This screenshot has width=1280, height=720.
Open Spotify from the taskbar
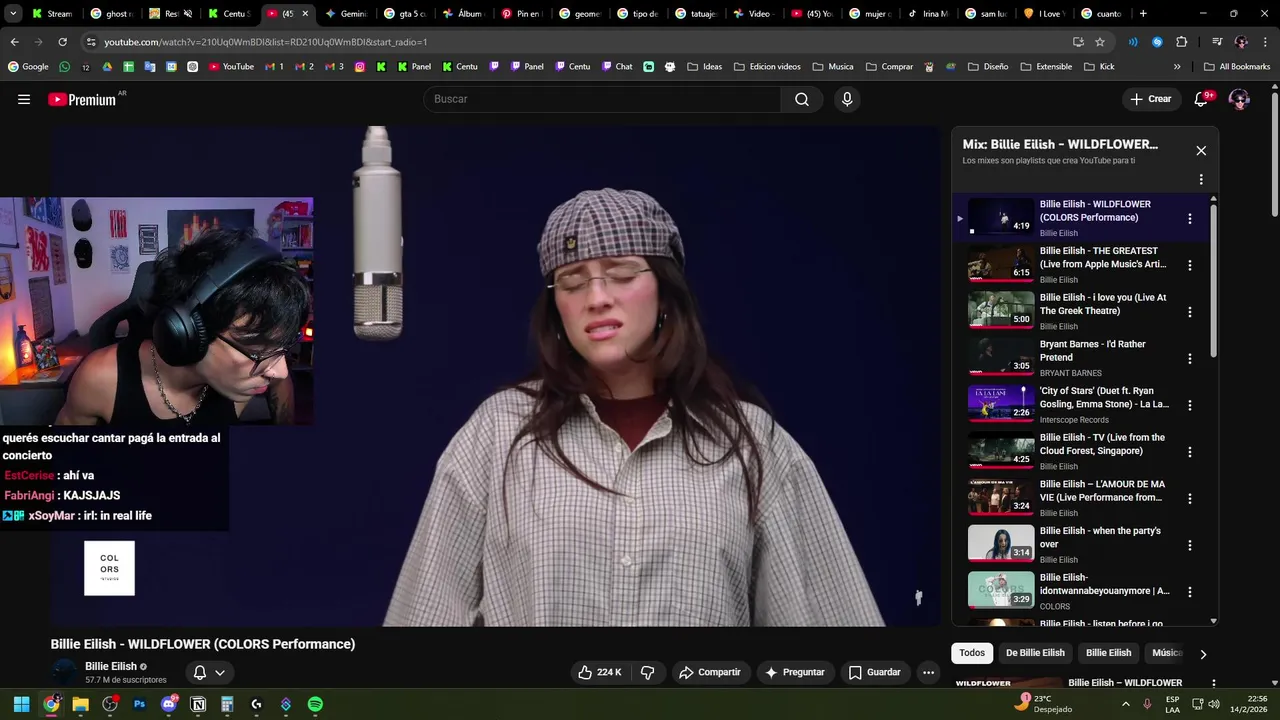[315, 704]
